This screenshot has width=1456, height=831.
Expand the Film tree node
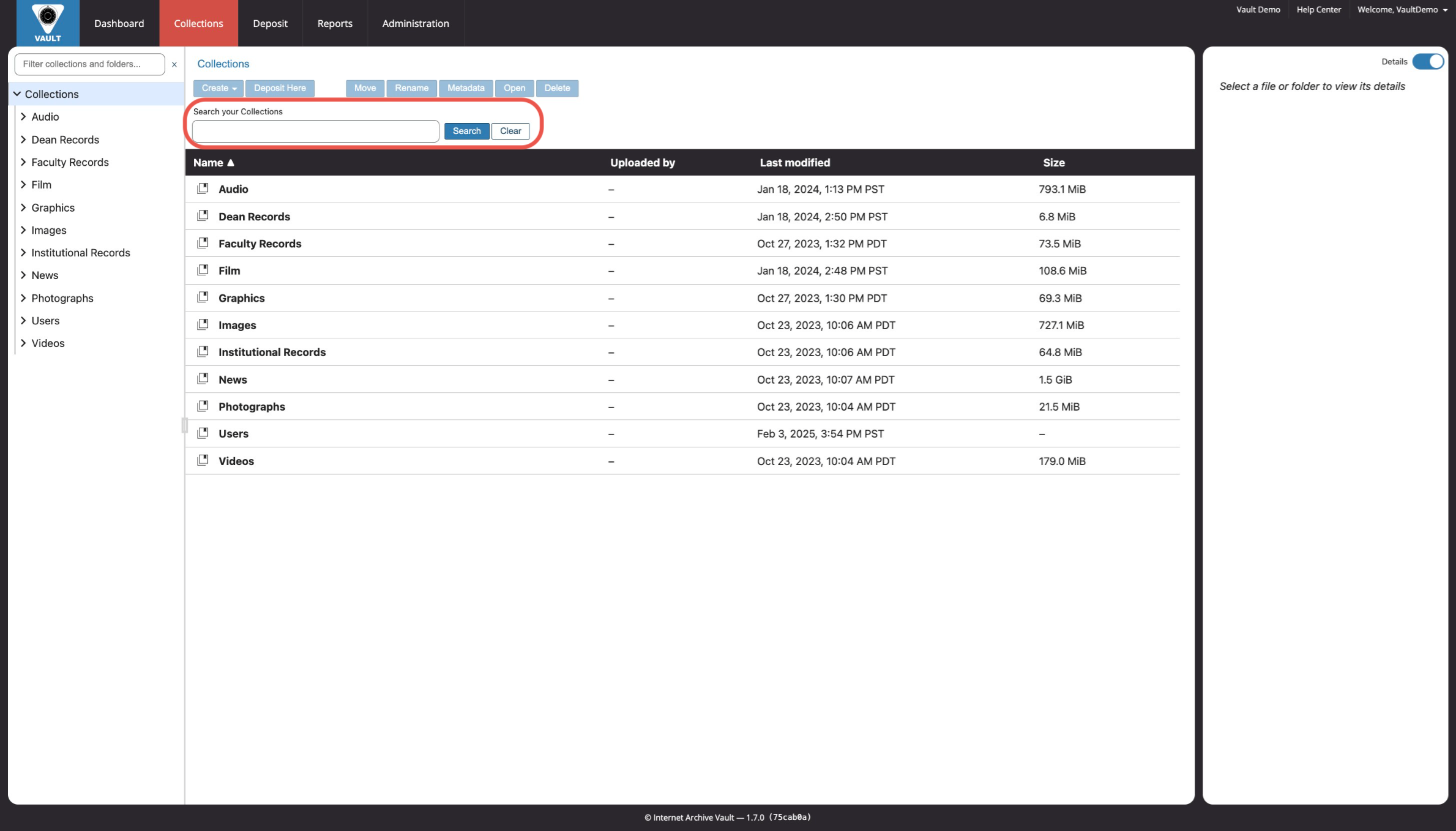[x=23, y=184]
